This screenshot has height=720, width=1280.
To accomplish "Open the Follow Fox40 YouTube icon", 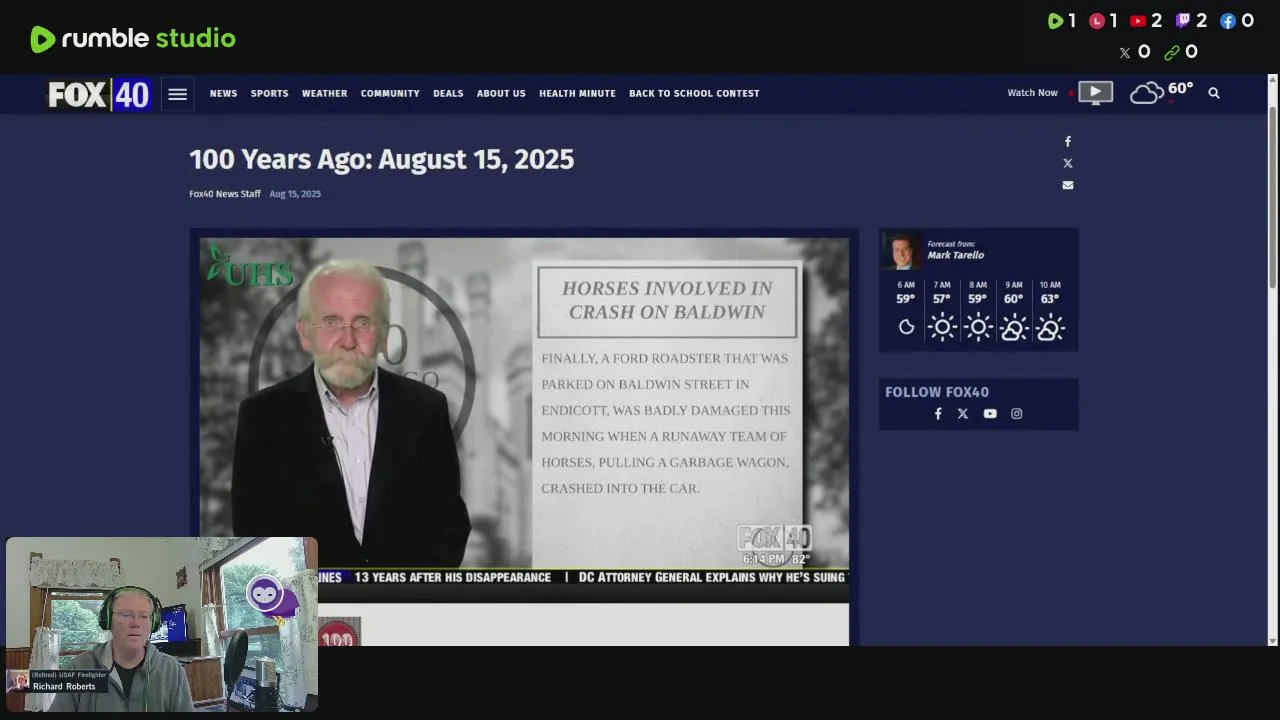I will pyautogui.click(x=990, y=414).
